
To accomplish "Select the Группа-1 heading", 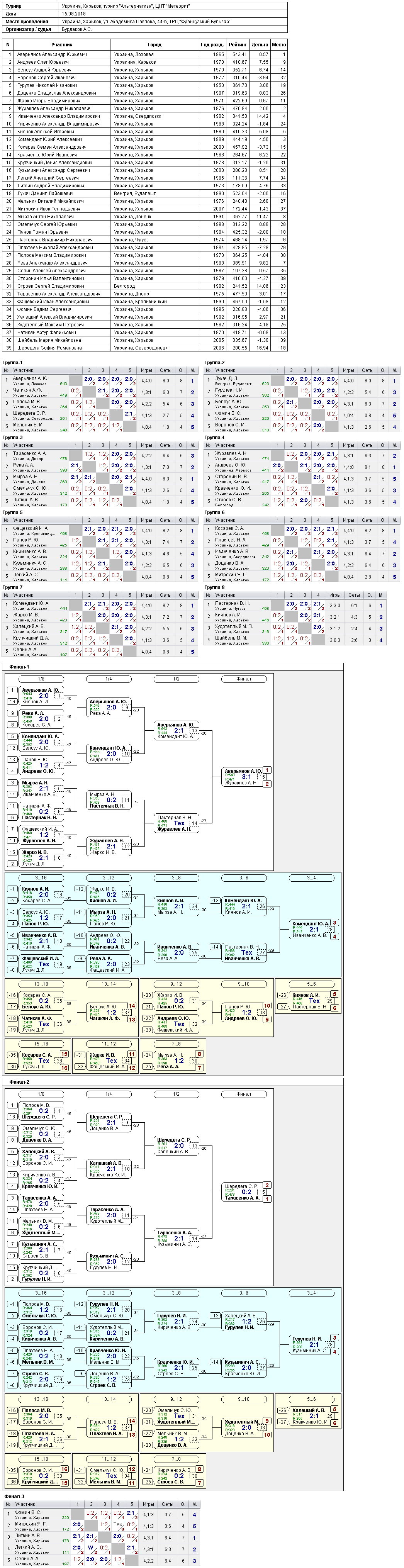I will coord(13,363).
